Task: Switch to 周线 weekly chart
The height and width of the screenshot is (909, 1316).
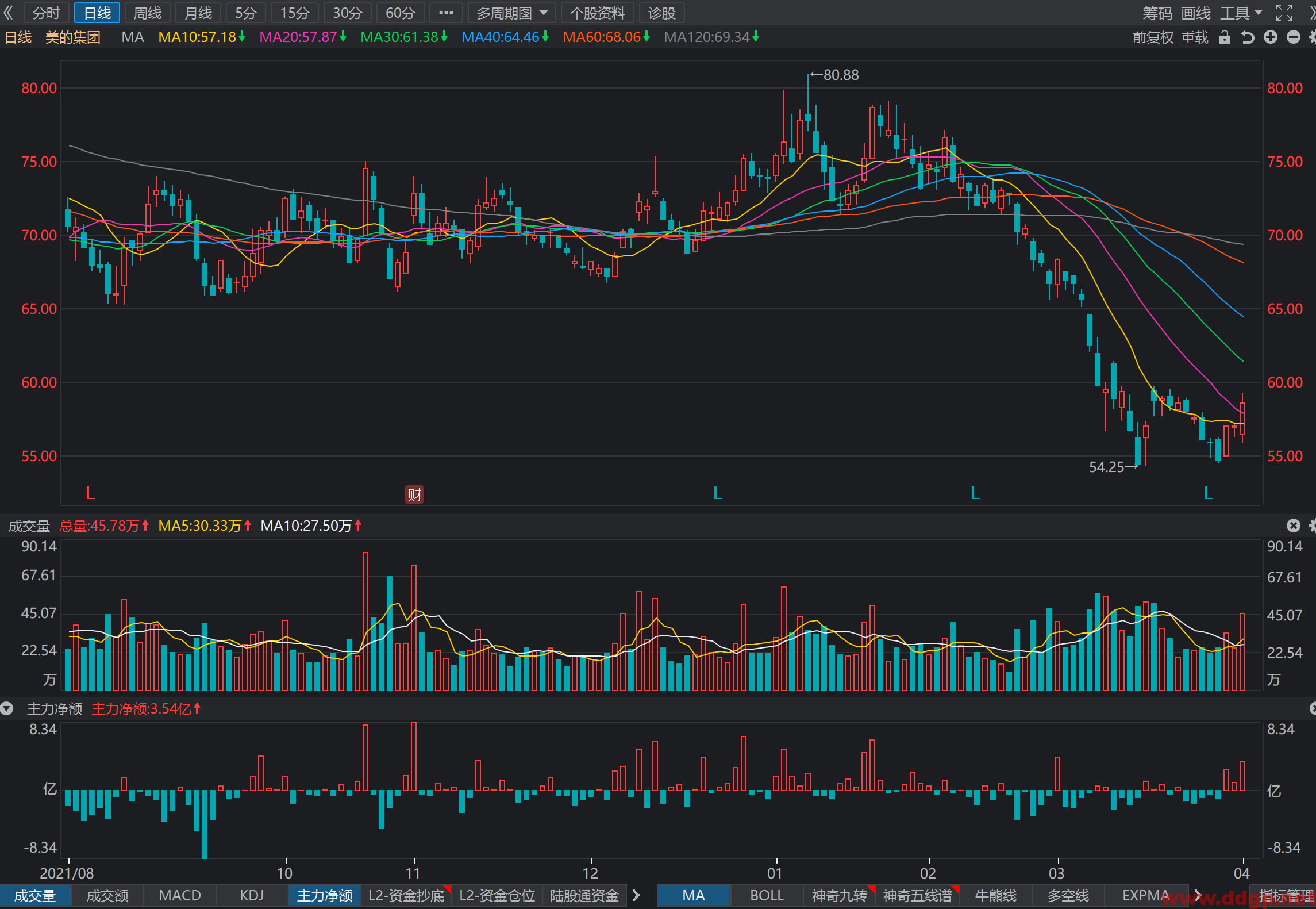Action: 148,13
